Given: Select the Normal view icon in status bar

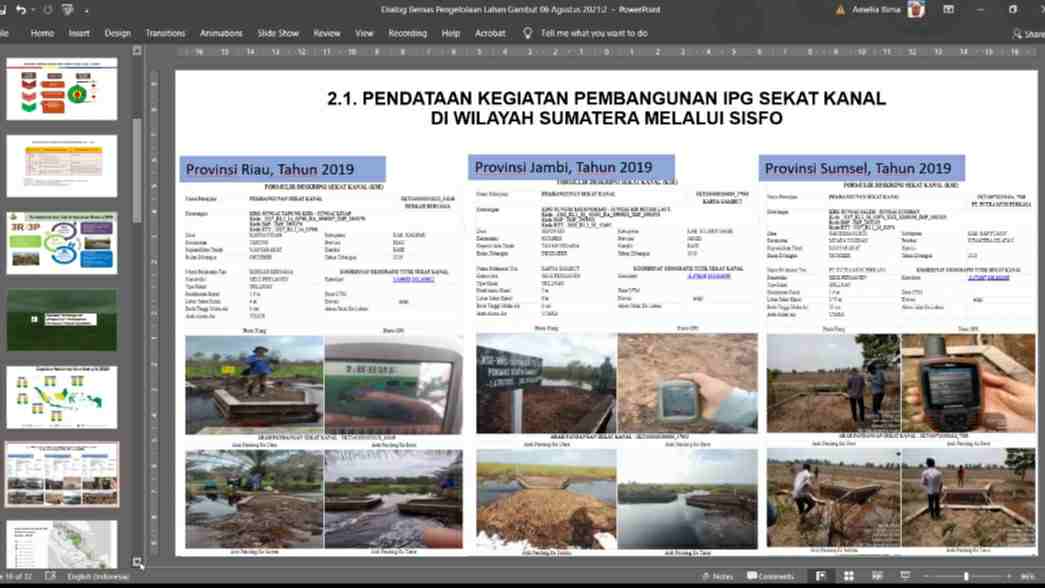Looking at the screenshot, I should [820, 576].
